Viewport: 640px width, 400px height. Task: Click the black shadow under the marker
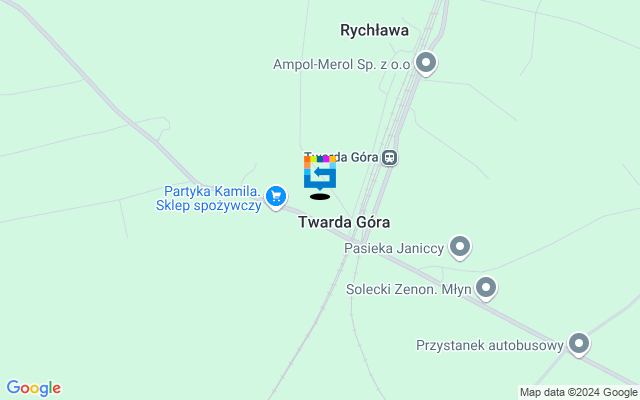click(320, 197)
